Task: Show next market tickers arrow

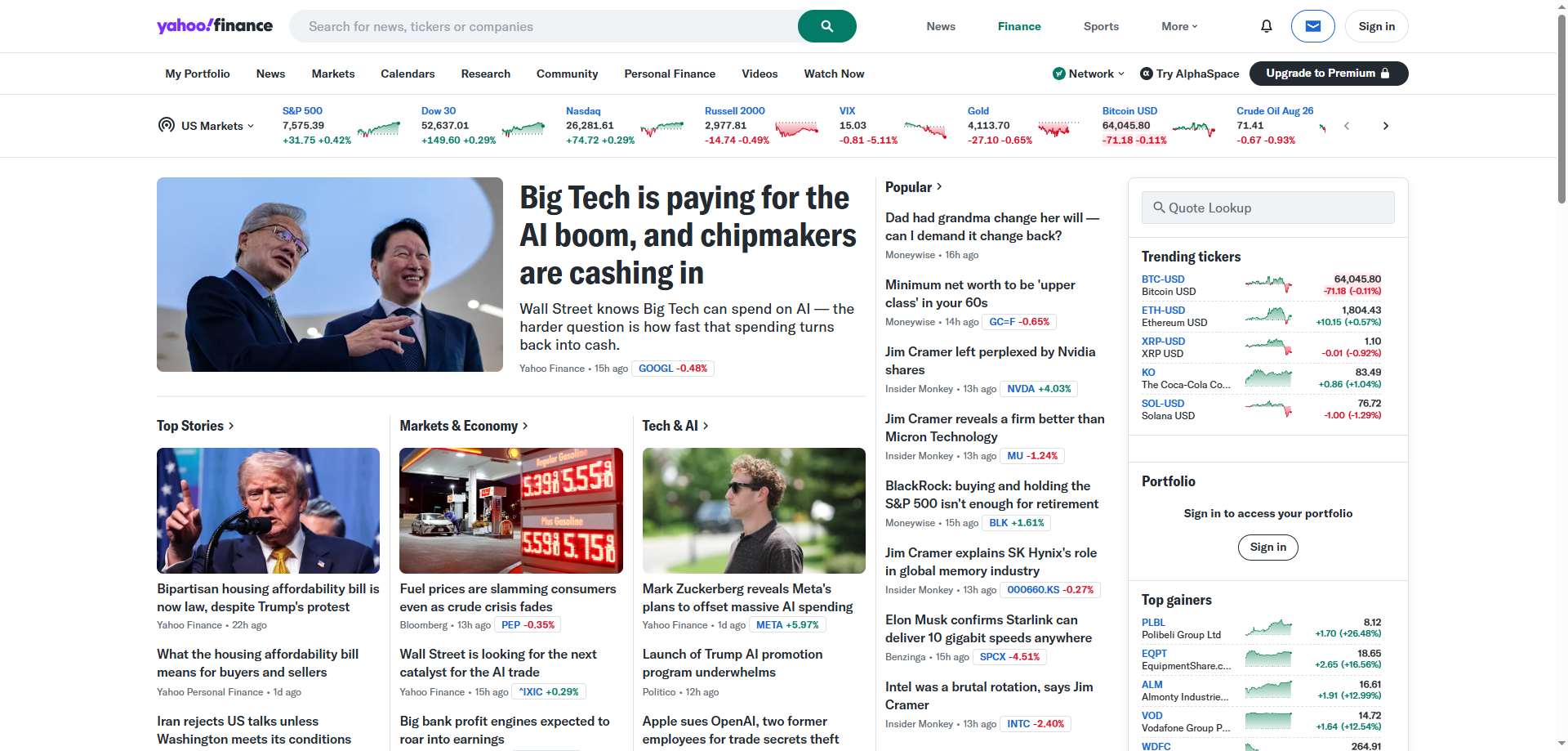Action: point(1385,126)
